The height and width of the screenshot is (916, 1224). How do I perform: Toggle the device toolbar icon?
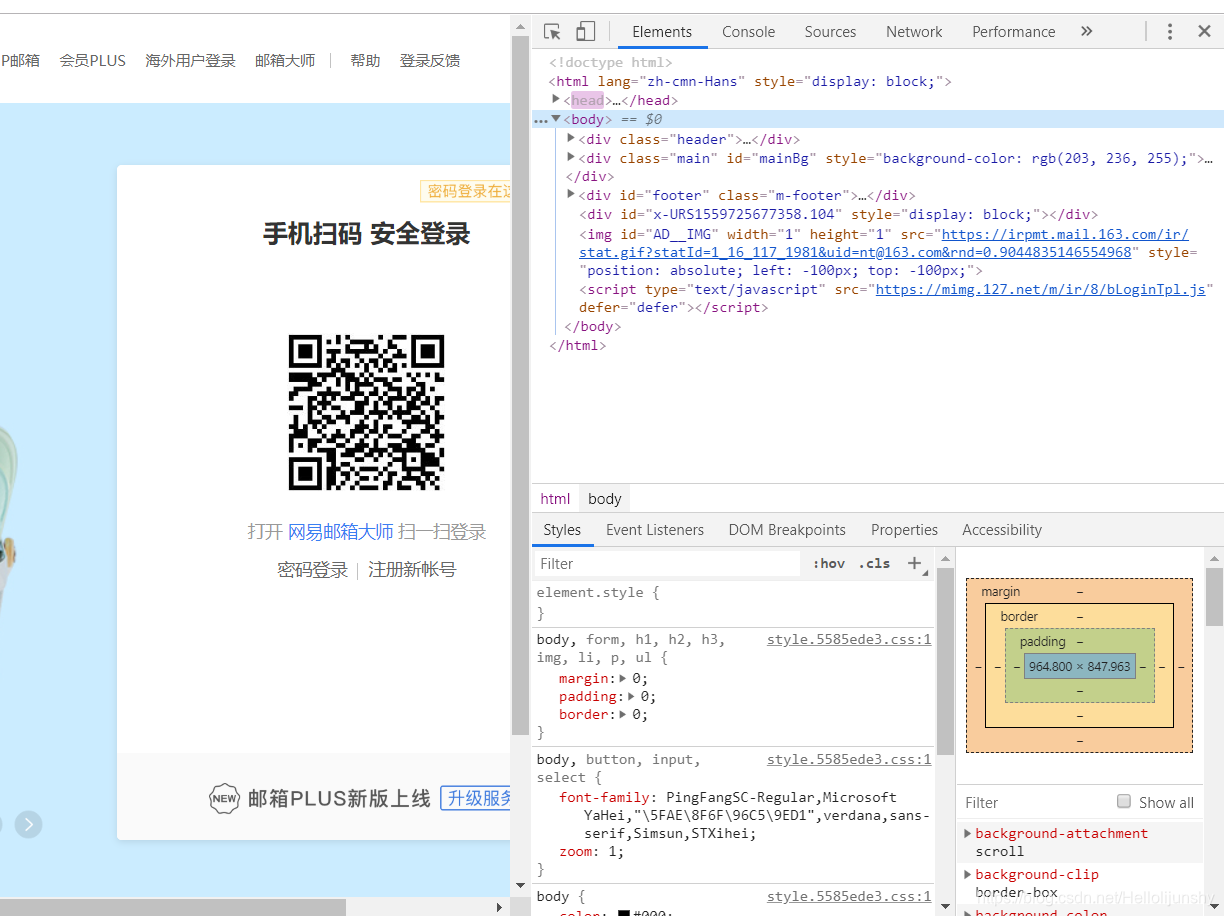point(585,31)
